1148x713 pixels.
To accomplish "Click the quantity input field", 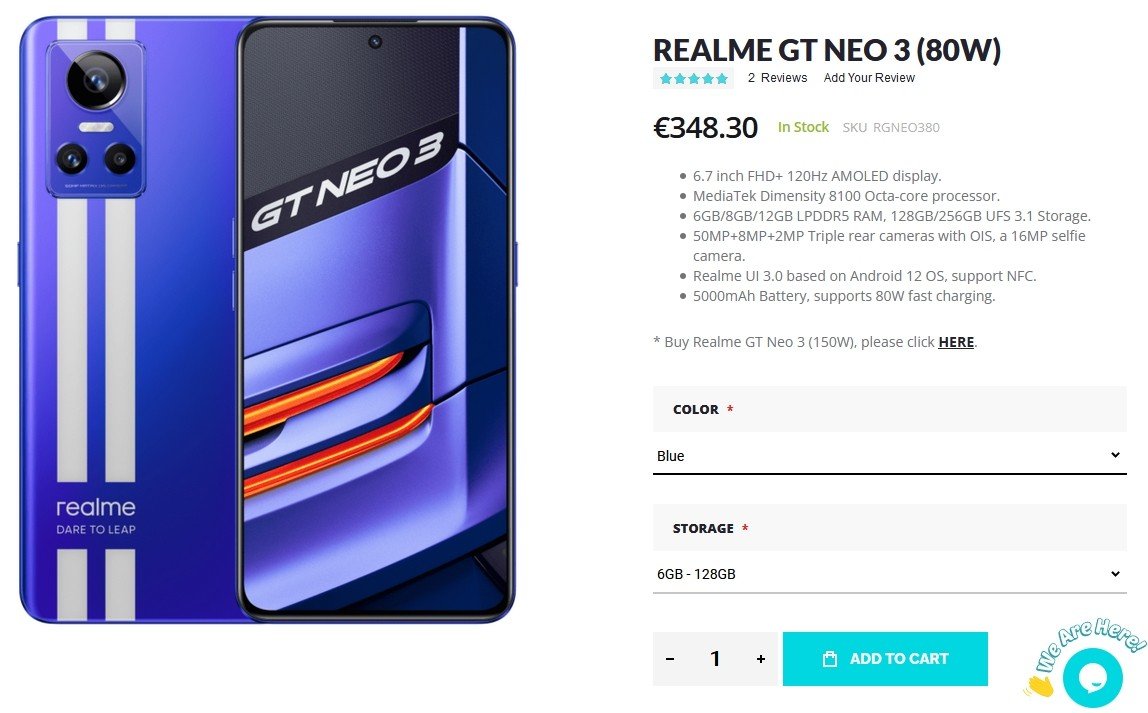I will (x=715, y=659).
